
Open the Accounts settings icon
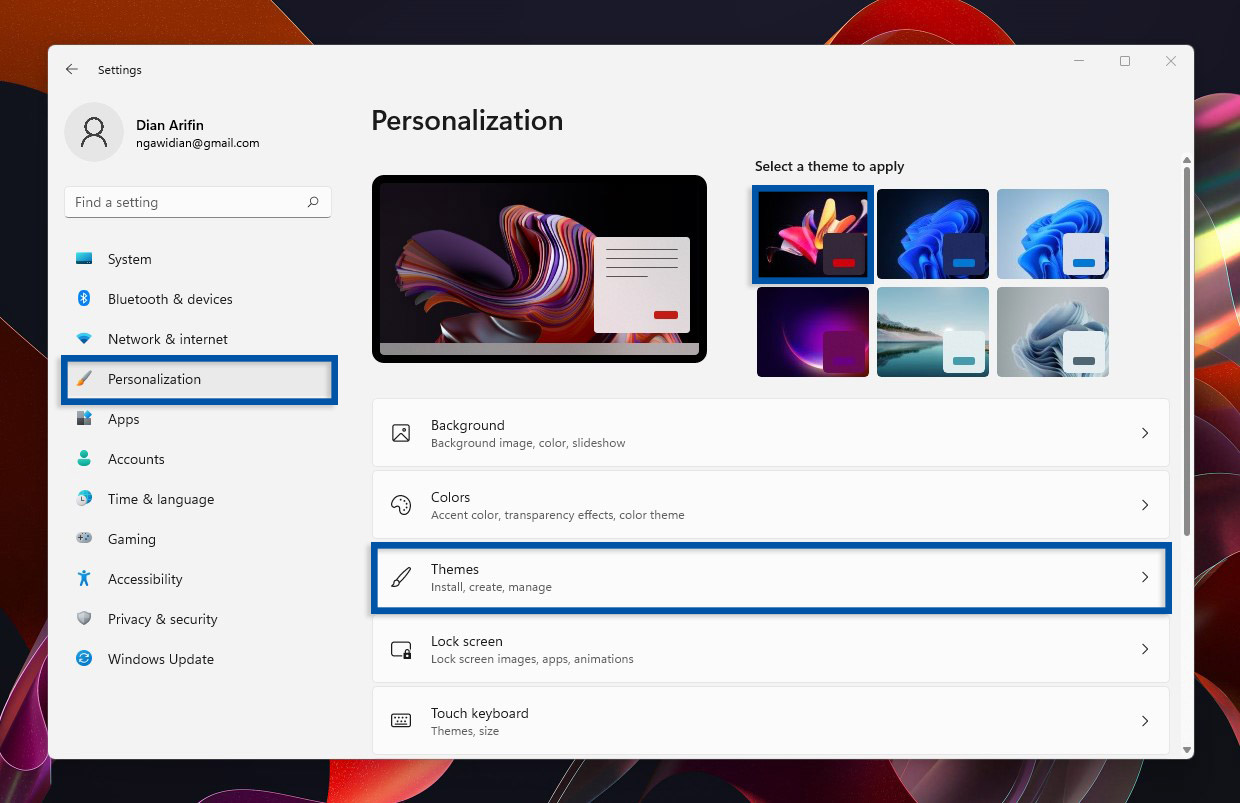(x=84, y=459)
